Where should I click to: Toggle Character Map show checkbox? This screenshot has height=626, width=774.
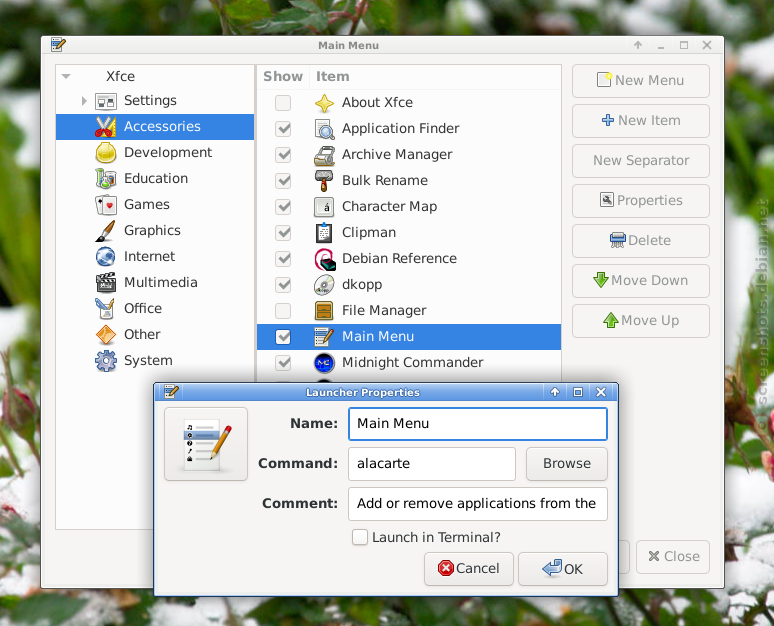[283, 207]
